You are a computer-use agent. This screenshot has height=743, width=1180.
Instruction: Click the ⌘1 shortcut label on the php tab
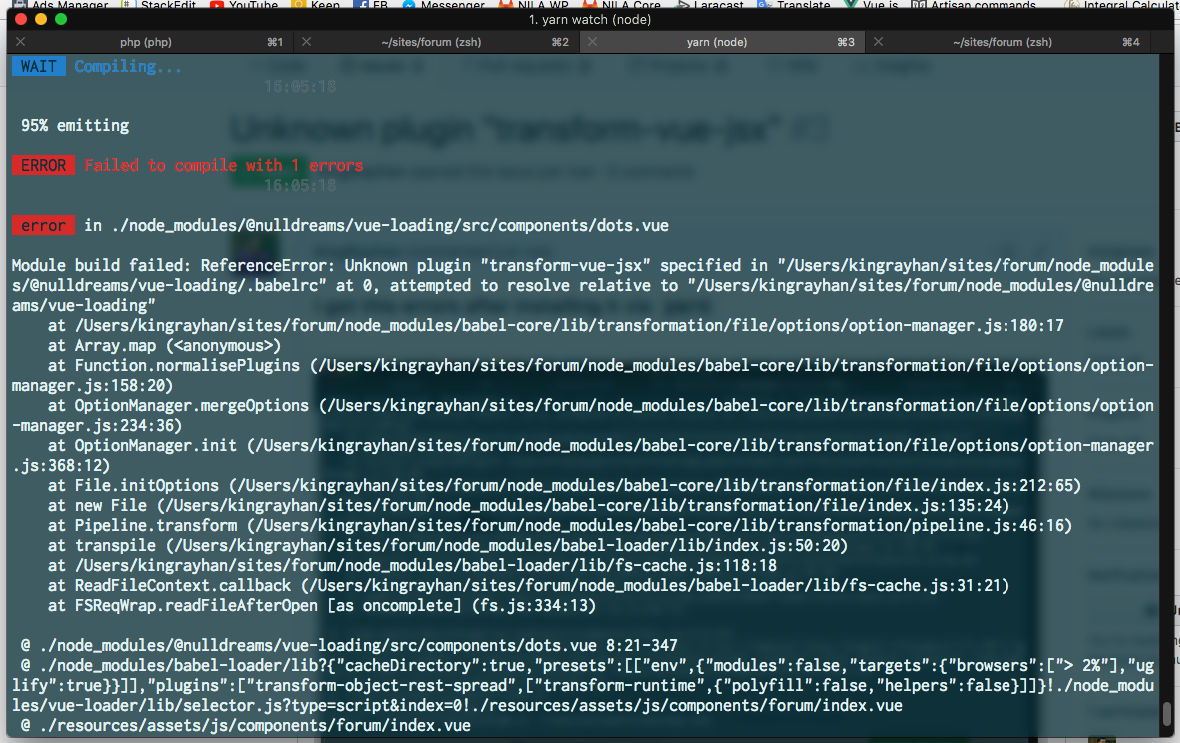275,42
